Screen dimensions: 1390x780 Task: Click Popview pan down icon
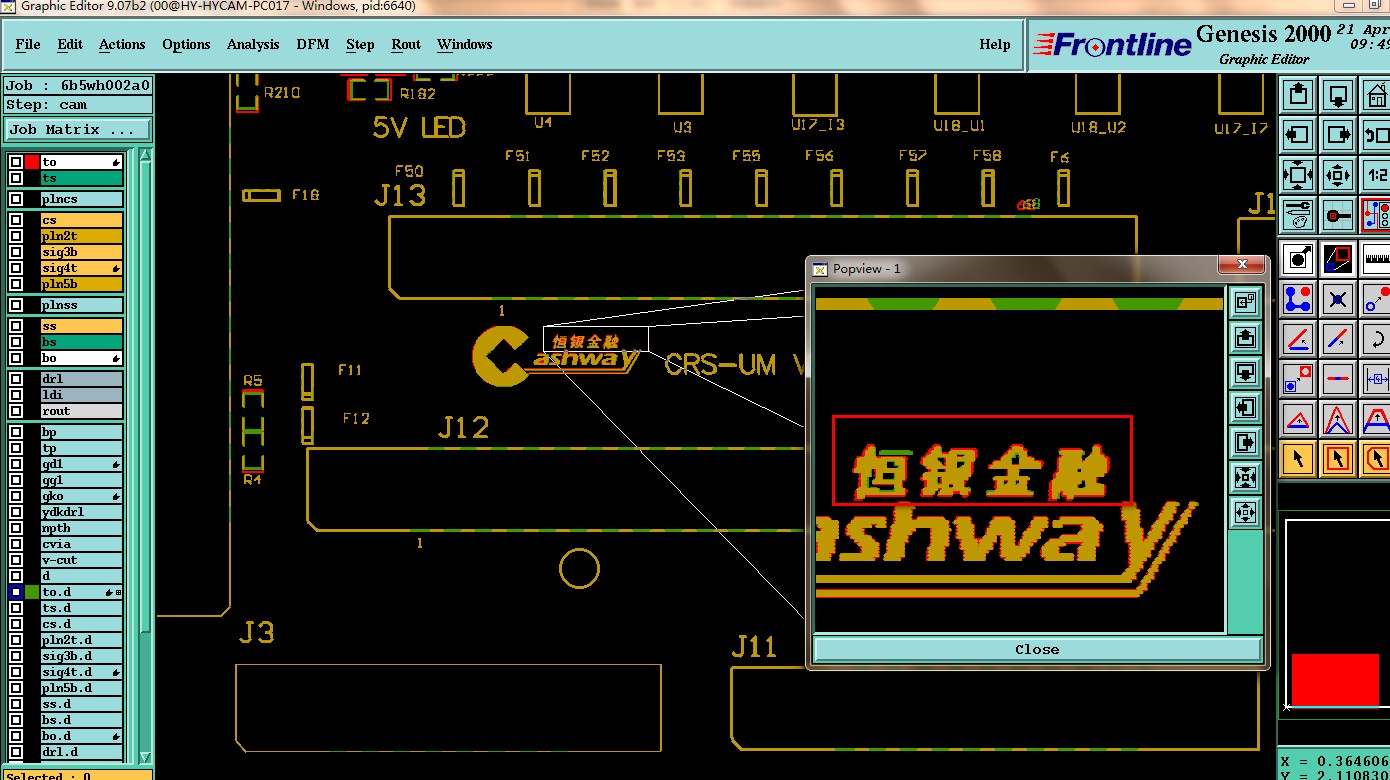(1245, 372)
